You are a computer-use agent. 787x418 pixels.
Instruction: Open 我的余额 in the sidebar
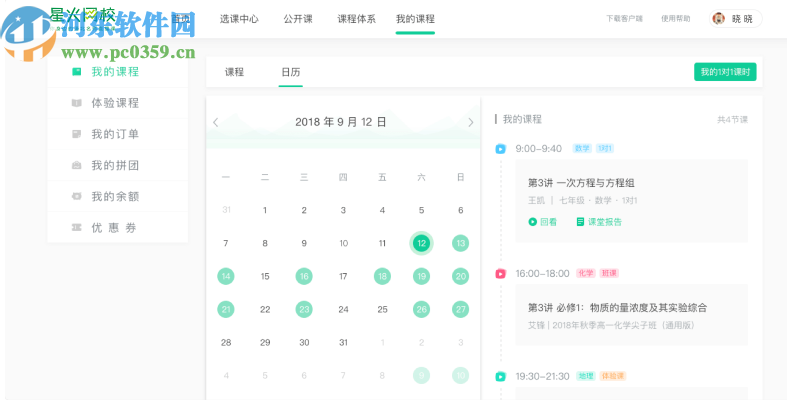117,196
